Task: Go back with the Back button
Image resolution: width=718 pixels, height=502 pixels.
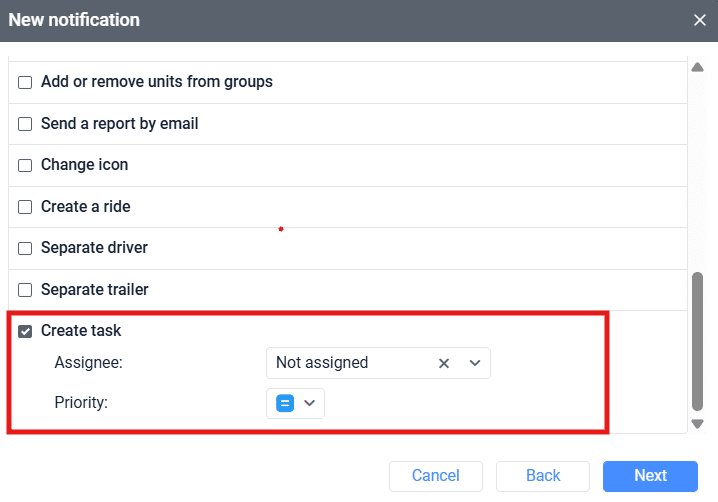Action: click(543, 476)
